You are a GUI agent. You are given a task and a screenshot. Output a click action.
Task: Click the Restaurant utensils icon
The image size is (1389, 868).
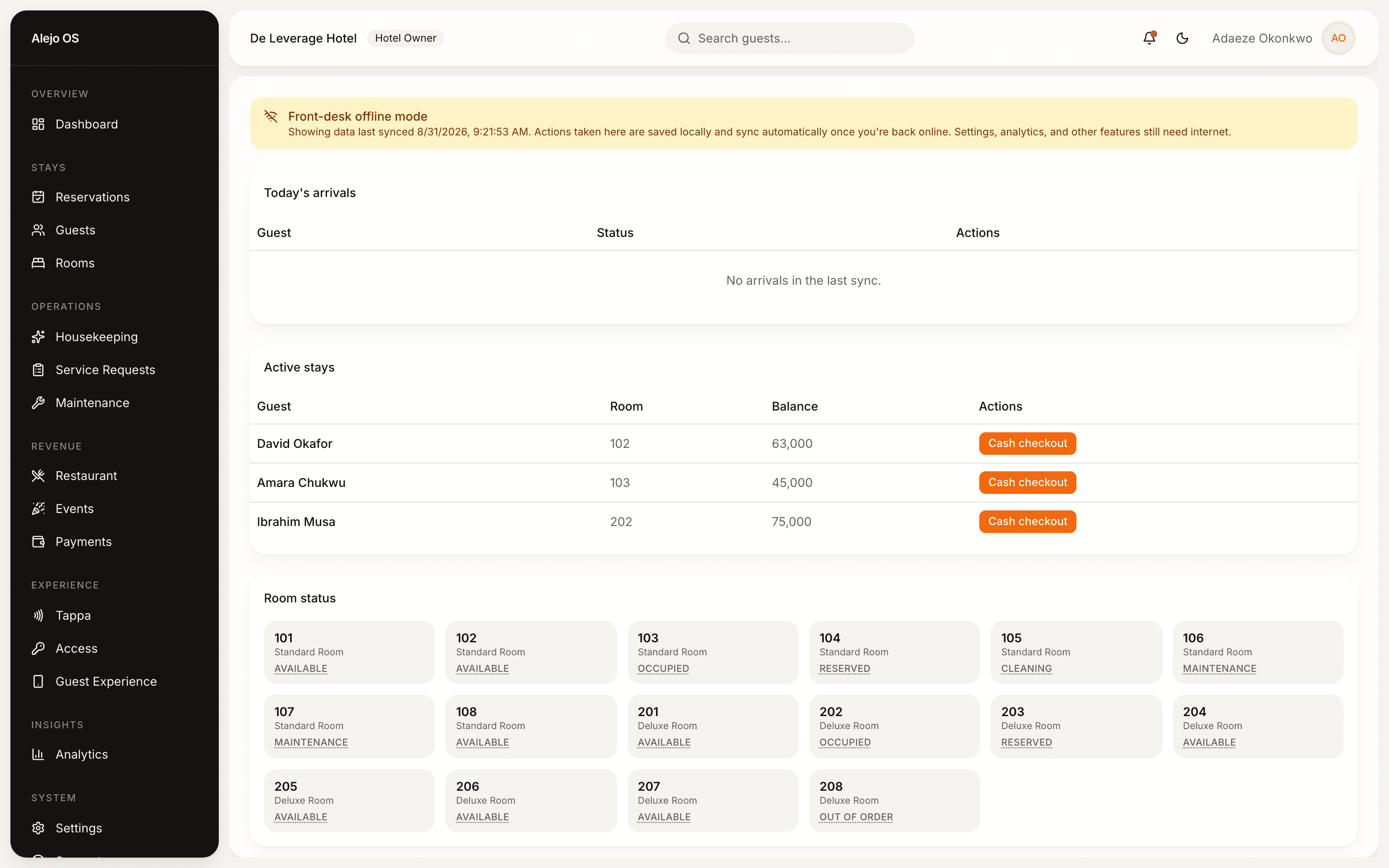click(x=38, y=476)
